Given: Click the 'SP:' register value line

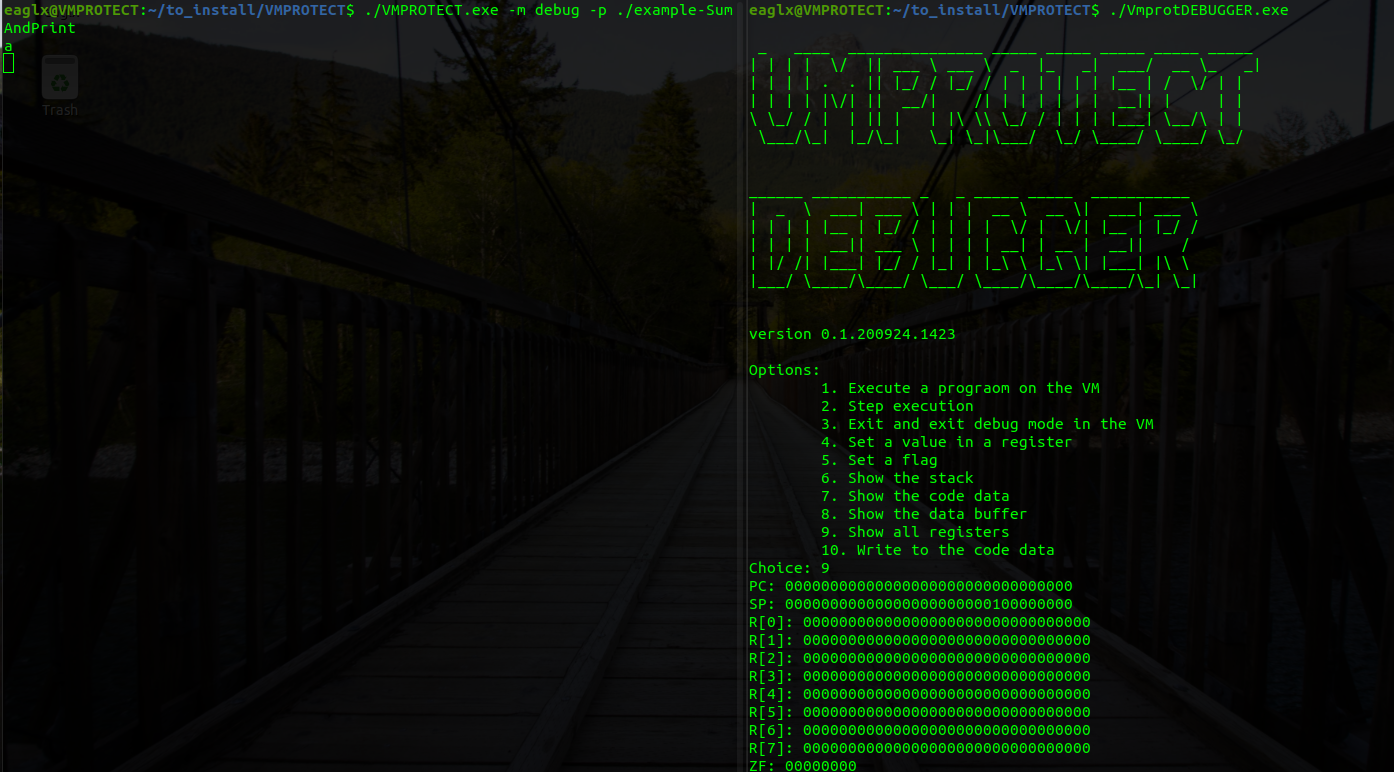Looking at the screenshot, I should [x=910, y=604].
